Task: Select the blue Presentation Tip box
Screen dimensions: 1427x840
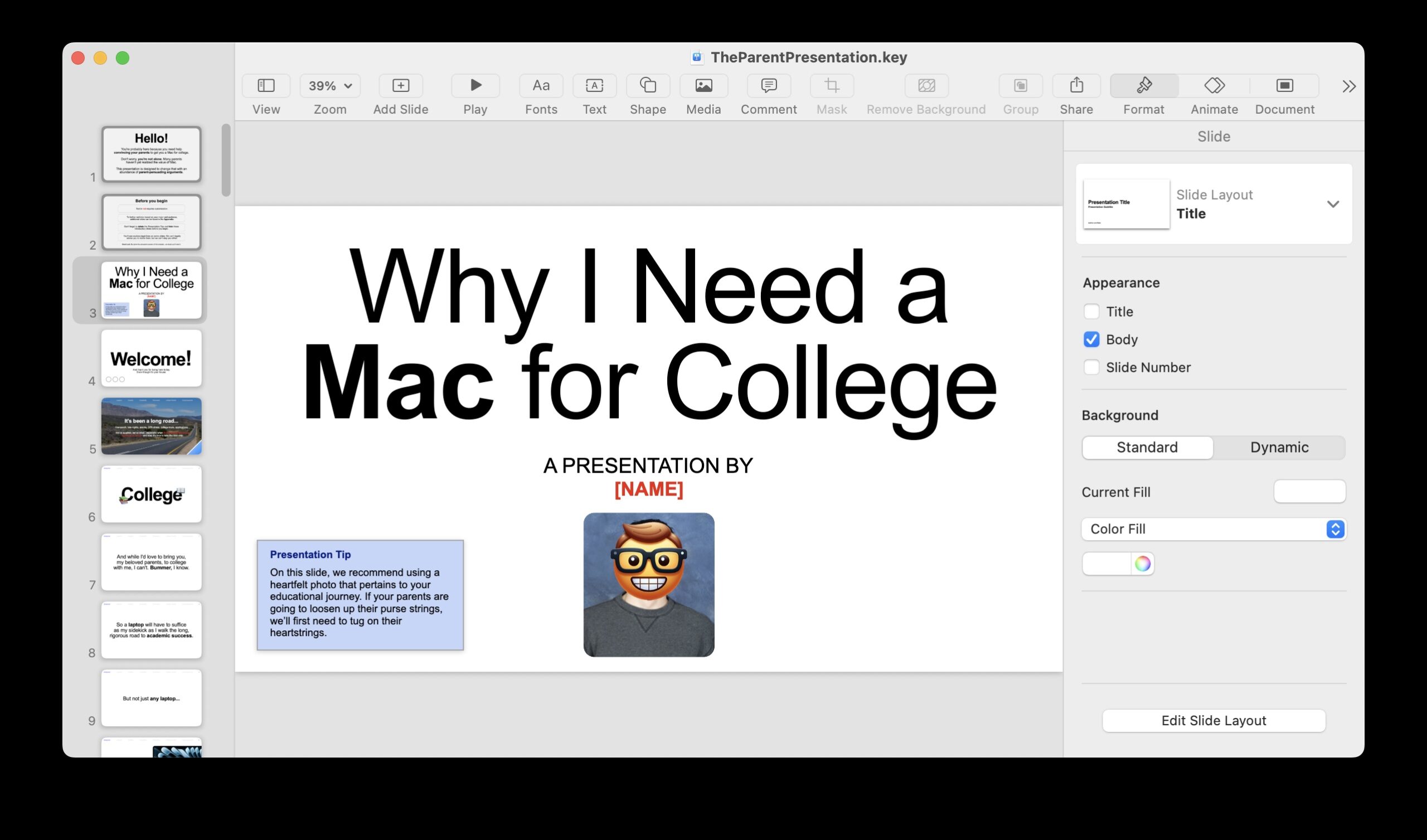Action: click(x=360, y=595)
